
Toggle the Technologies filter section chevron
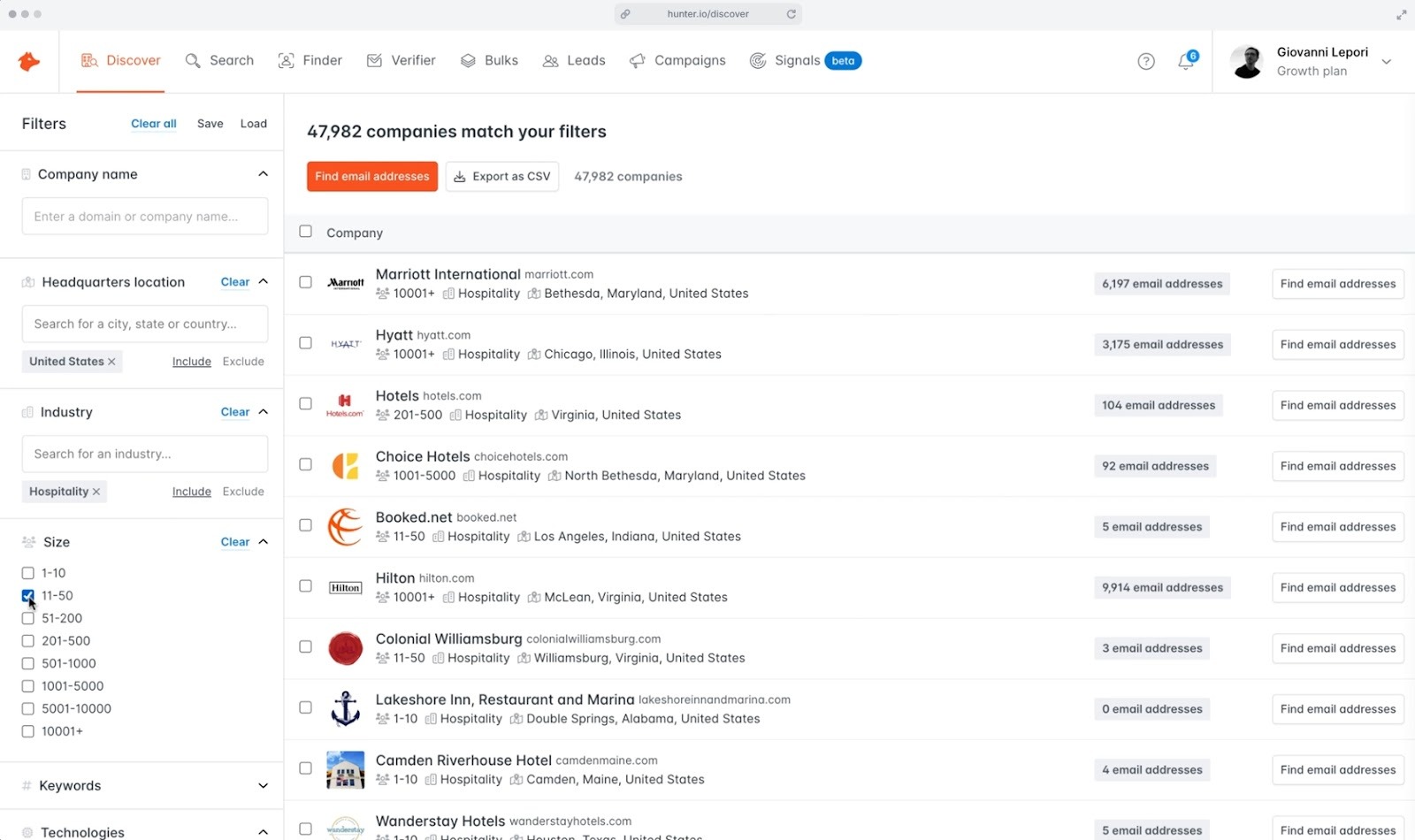[263, 832]
